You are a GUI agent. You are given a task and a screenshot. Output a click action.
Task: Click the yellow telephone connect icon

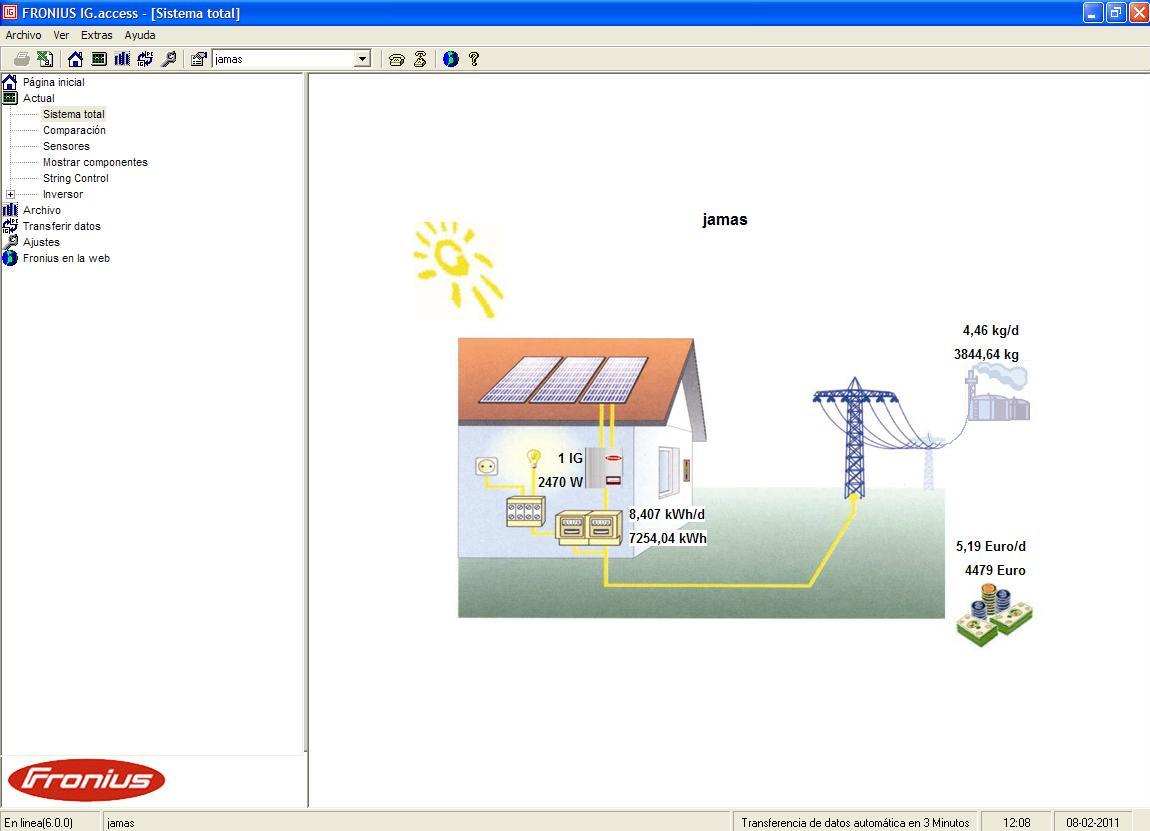397,59
